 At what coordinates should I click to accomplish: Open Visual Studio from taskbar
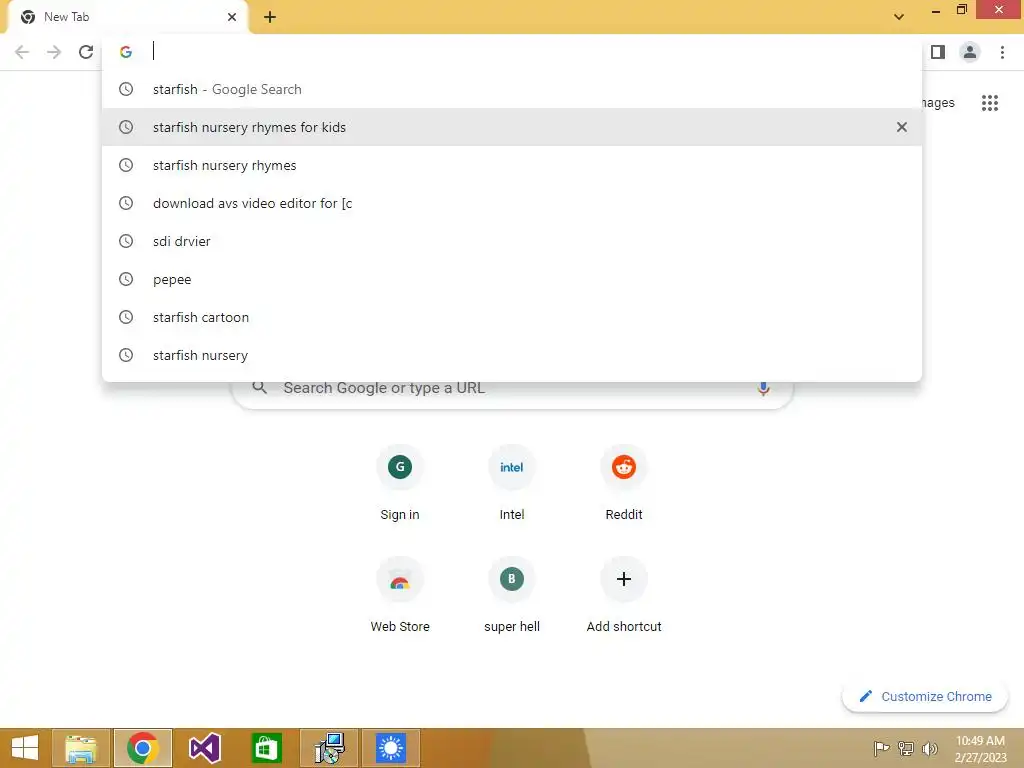pos(204,748)
